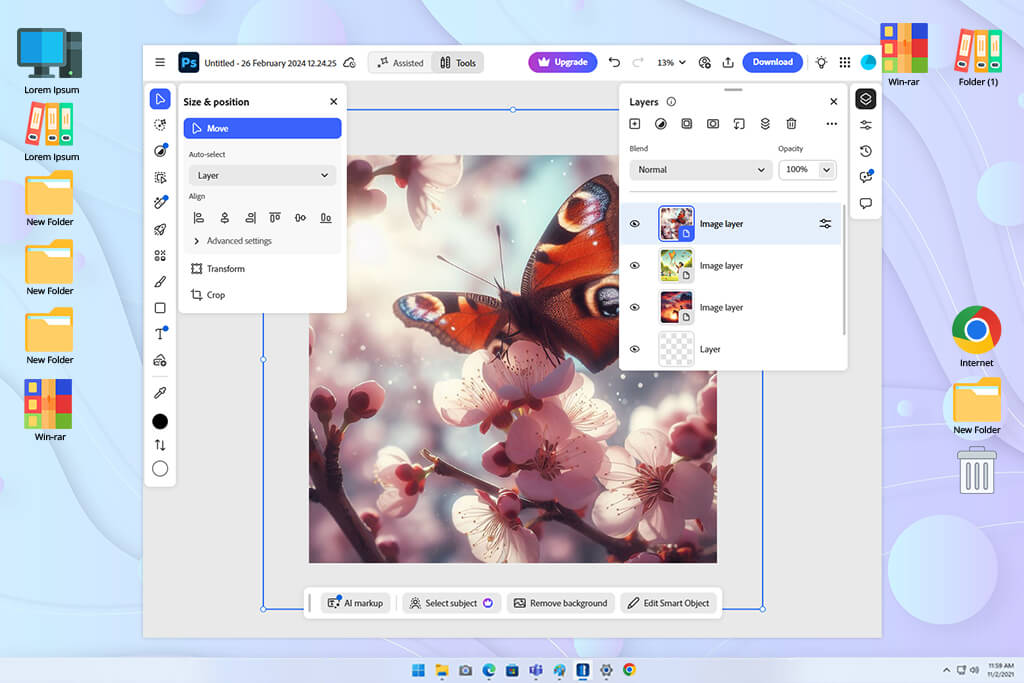Show hidden icons in system tray

[946, 670]
